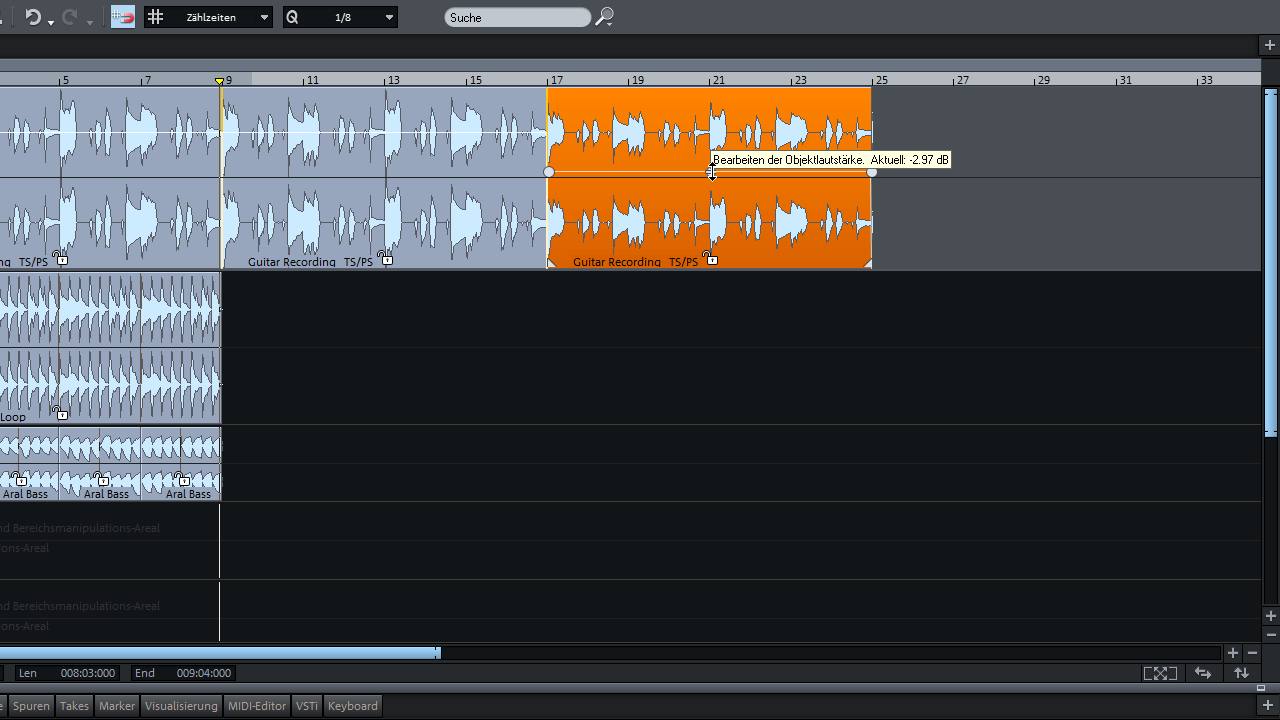This screenshot has width=1280, height=720.
Task: Toggle the snap magnet button
Action: 123,17
